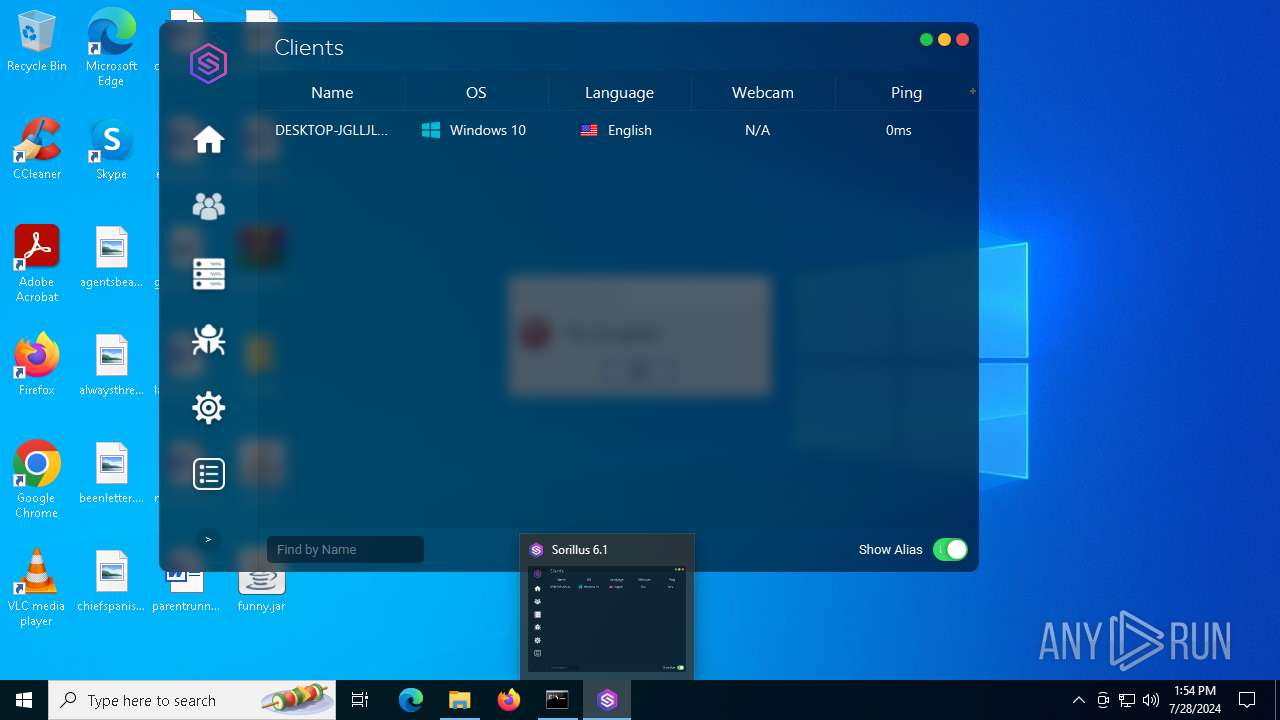Screen dimensions: 1280x720
Task: Toggle the Show Alias switch
Action: click(x=950, y=549)
